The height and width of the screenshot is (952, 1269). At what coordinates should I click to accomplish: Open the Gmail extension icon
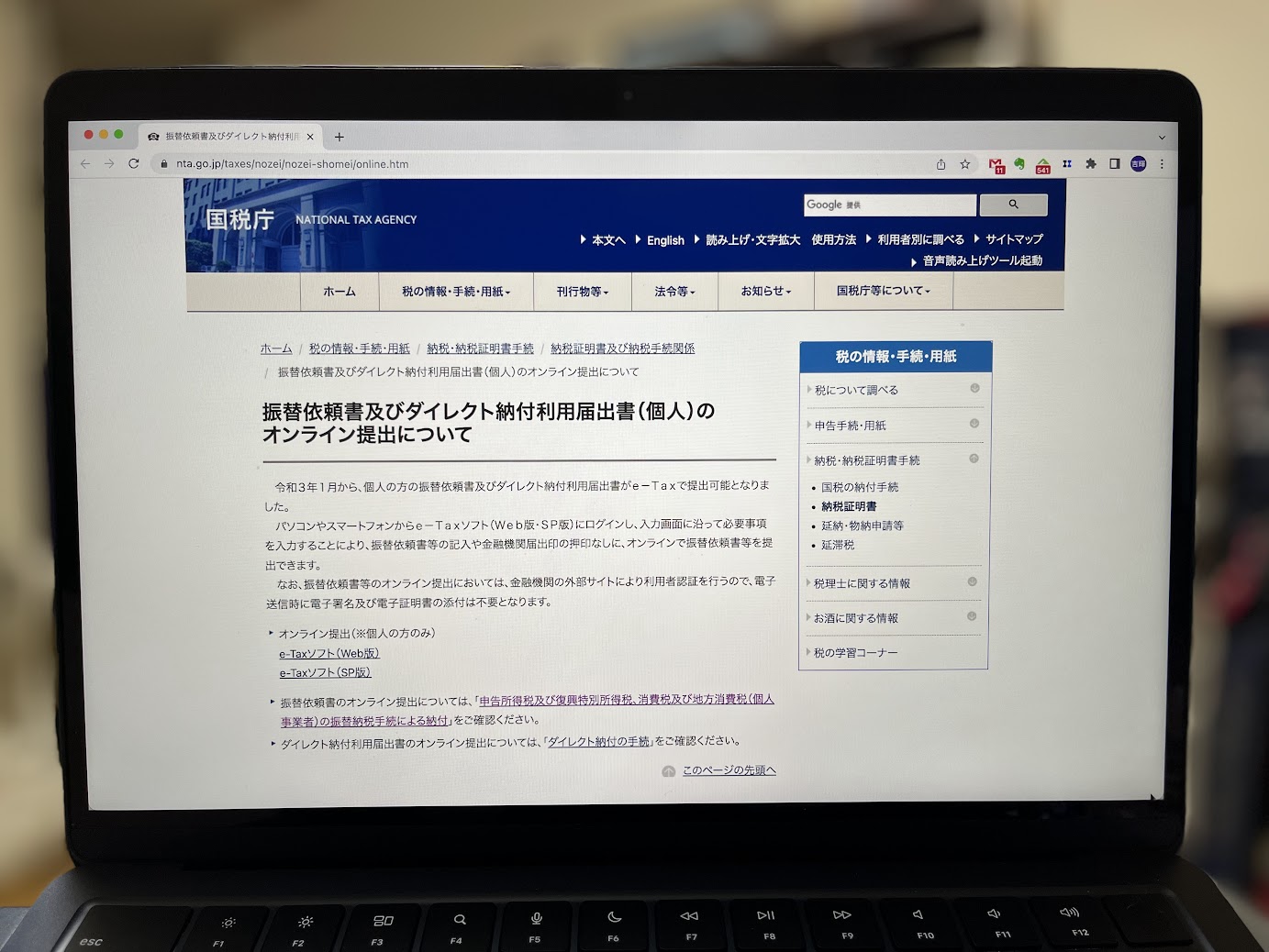coord(996,165)
